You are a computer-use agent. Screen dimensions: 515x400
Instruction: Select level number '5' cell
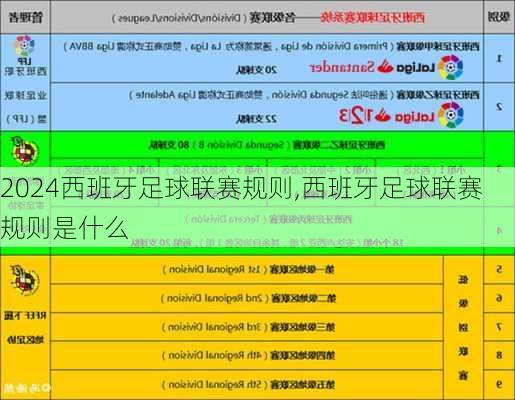coord(499,269)
